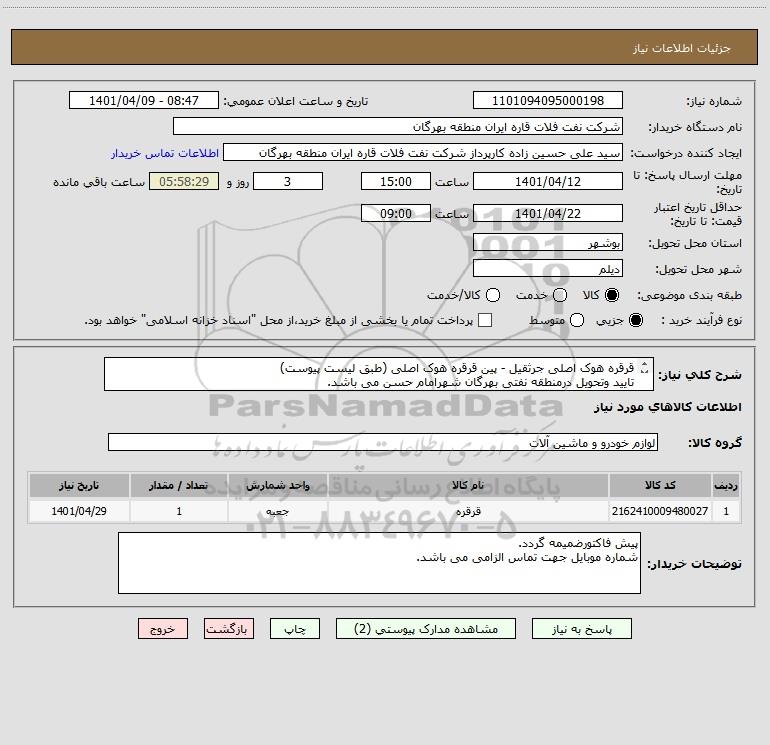Click the ردیف column header
The width and height of the screenshot is (770, 745).
coord(726,485)
